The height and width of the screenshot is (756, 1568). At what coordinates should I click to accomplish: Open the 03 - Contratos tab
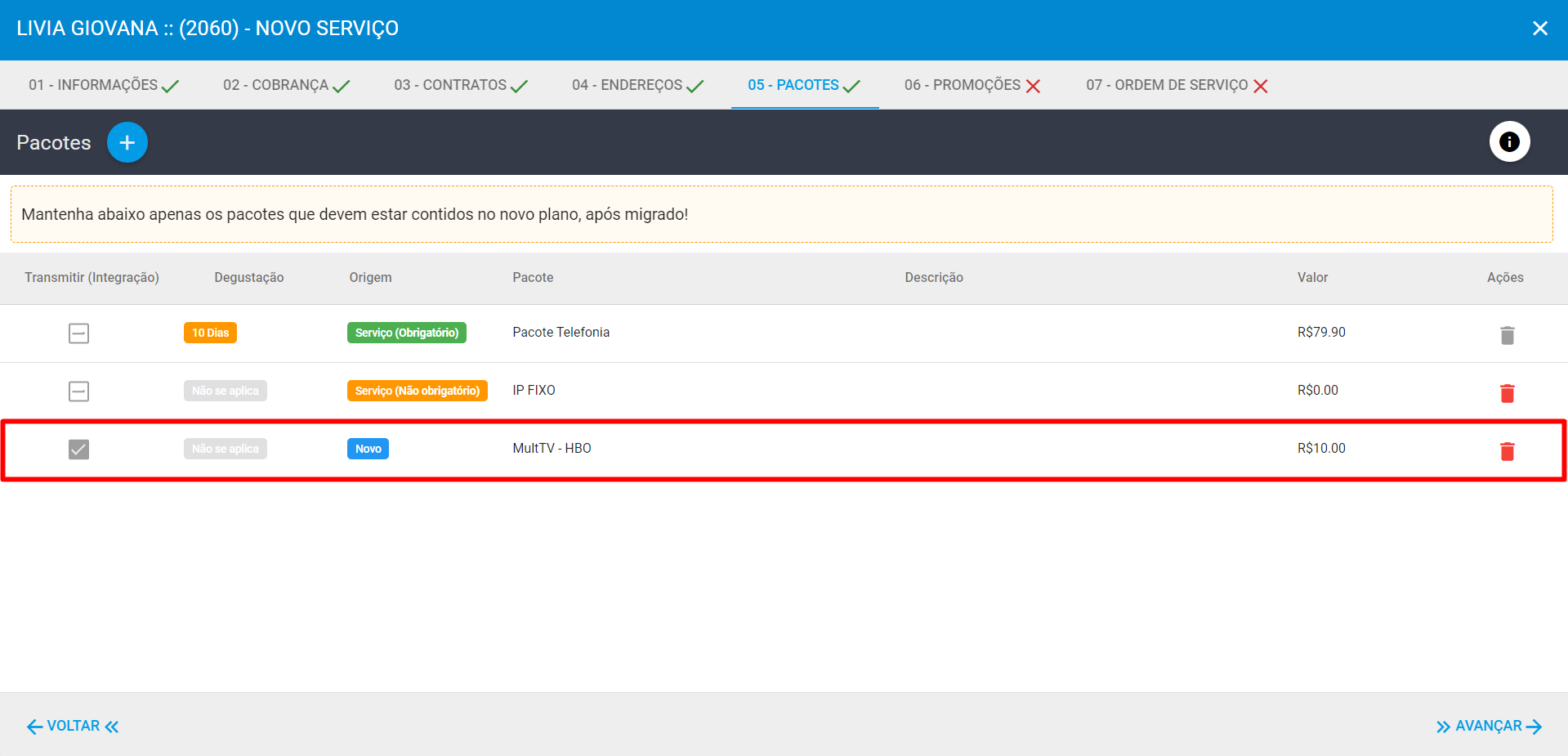(461, 85)
